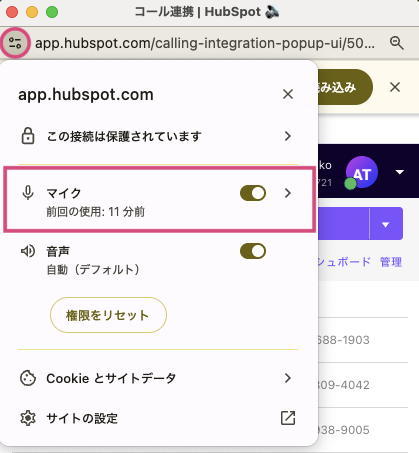Open この接続は保護されています entry
The width and height of the screenshot is (419, 453).
[x=158, y=136]
